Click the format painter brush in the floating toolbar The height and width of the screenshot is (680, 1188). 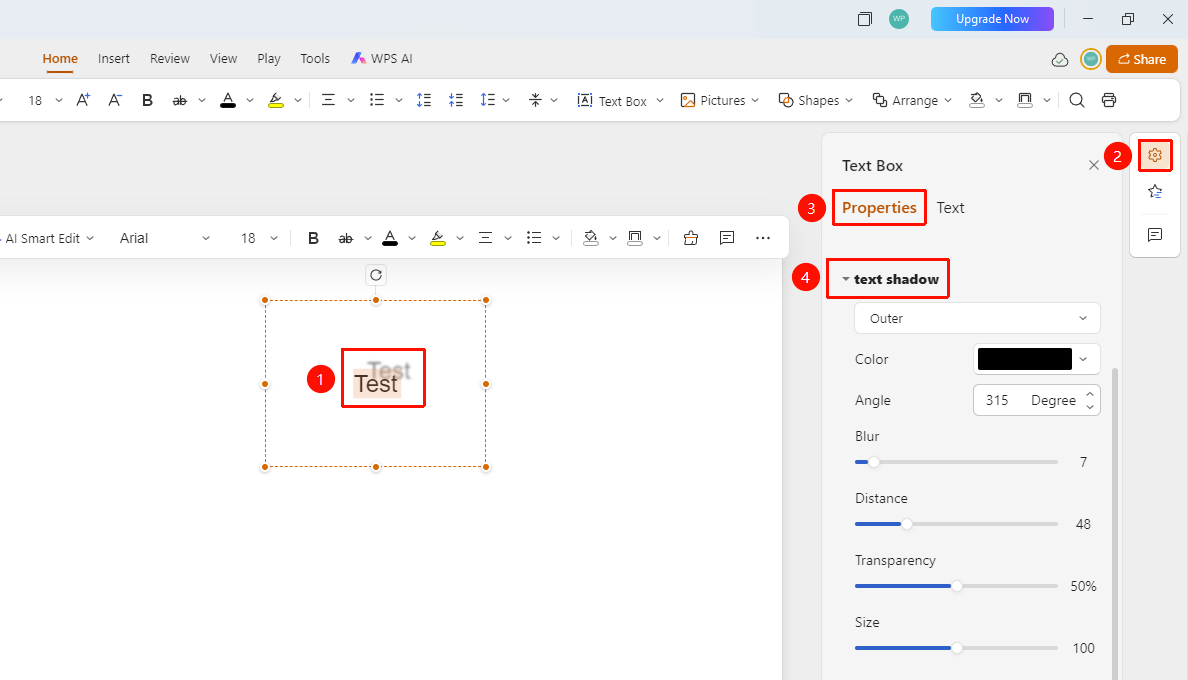click(x=690, y=238)
